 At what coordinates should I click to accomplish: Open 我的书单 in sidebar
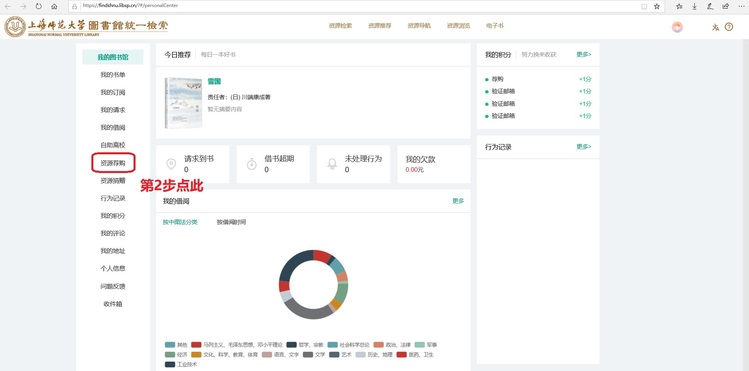coord(113,75)
